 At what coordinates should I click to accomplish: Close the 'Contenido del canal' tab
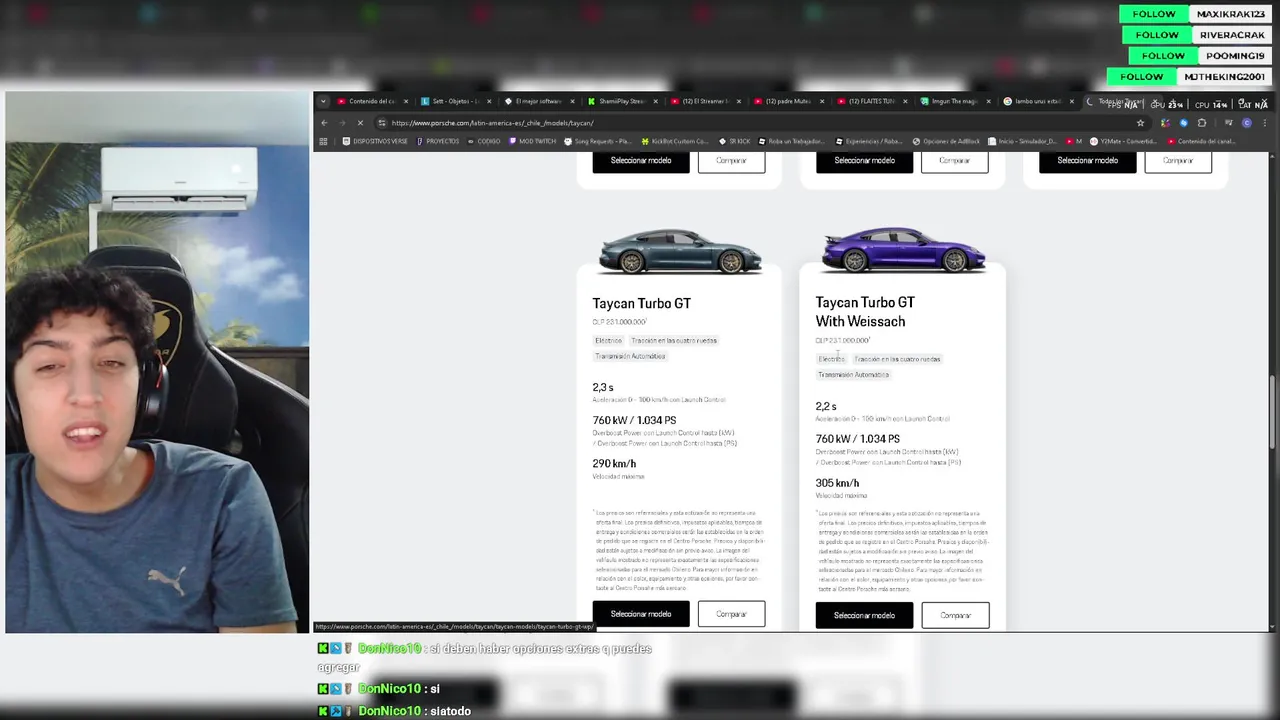405,101
